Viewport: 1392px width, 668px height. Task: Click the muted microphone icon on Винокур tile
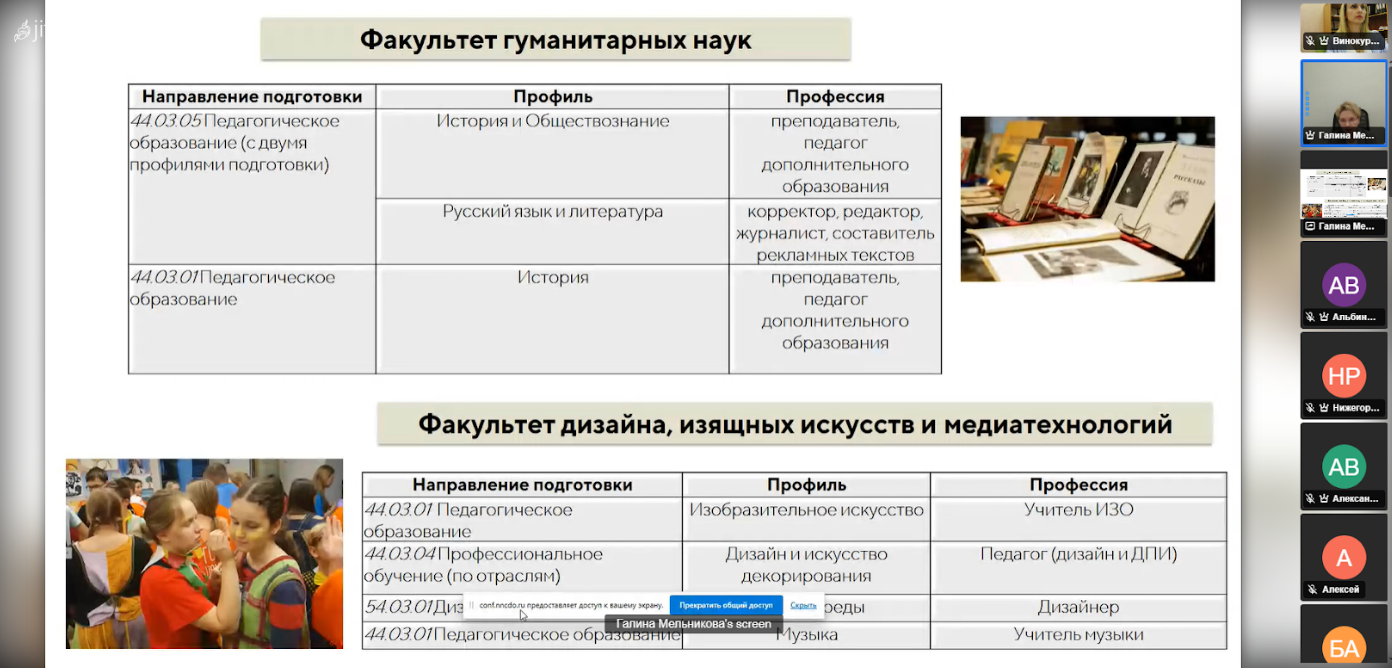click(x=1310, y=42)
